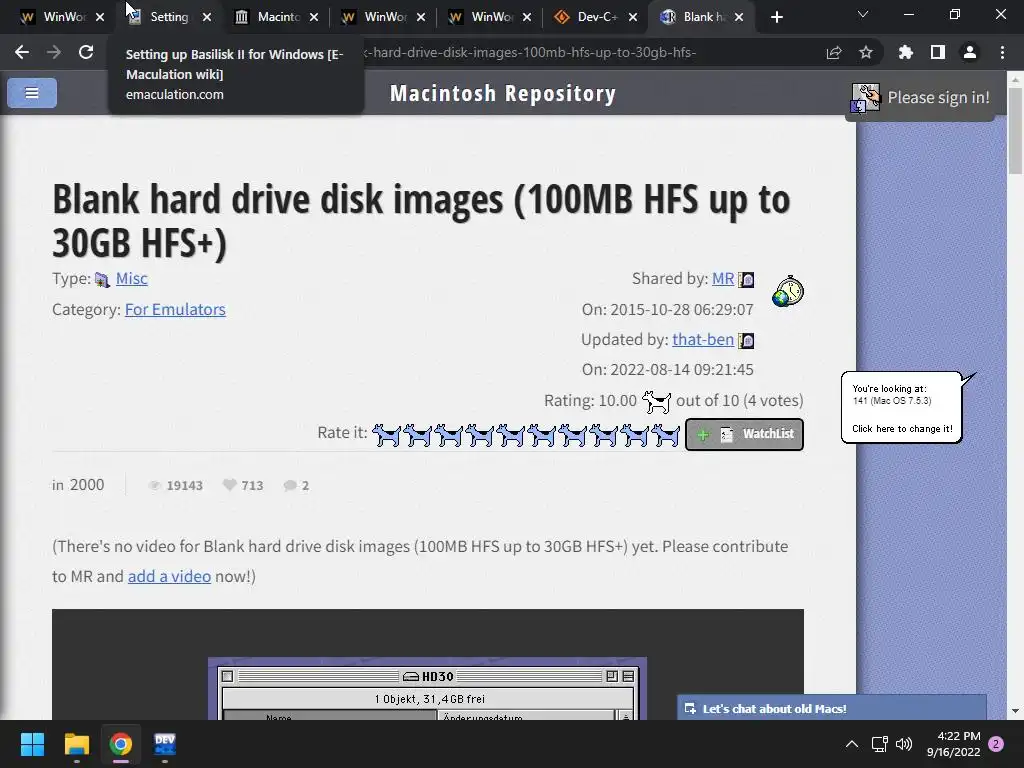Close the Blank hard drive tab

(739, 17)
